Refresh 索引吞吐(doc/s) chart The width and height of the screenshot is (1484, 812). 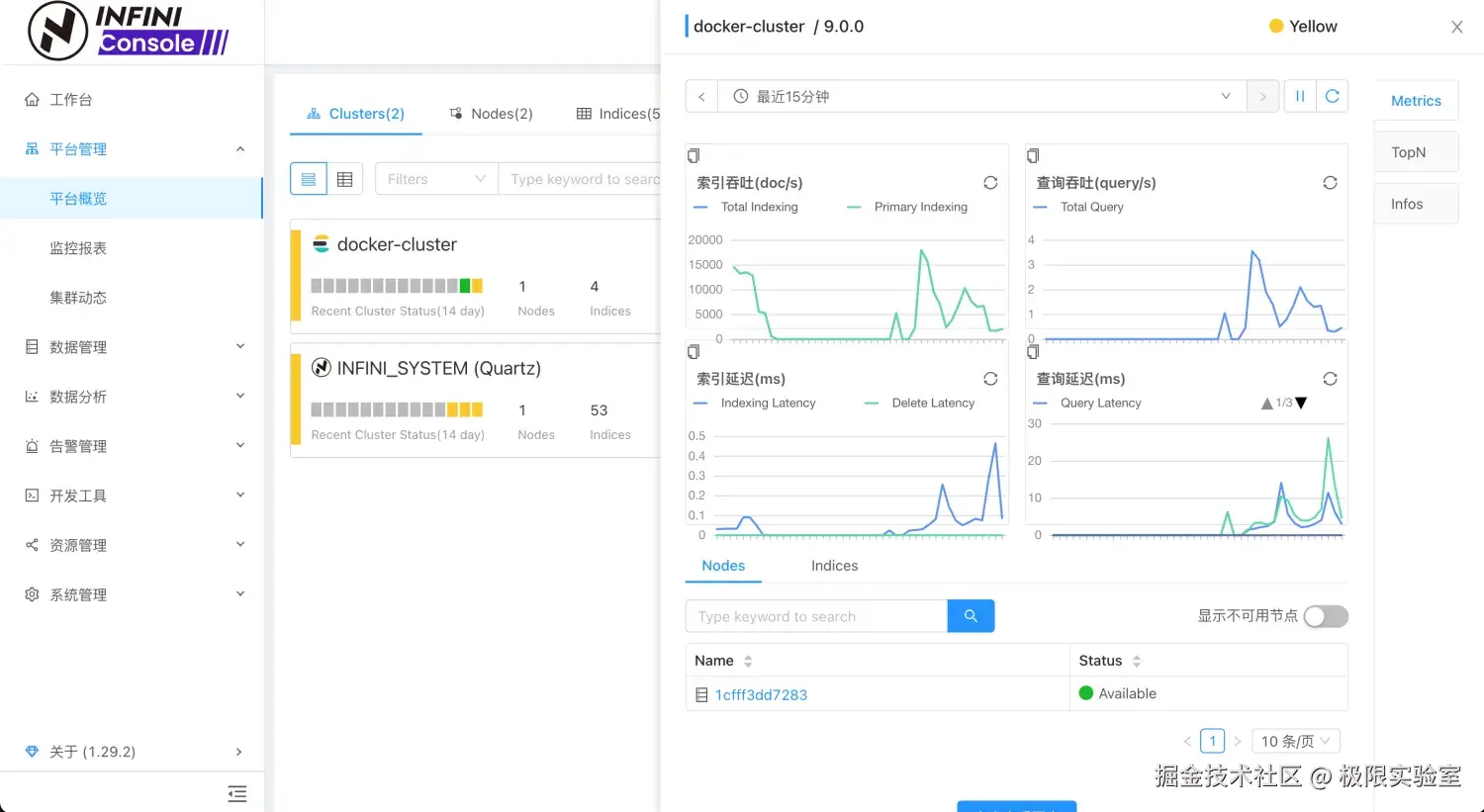pos(990,183)
